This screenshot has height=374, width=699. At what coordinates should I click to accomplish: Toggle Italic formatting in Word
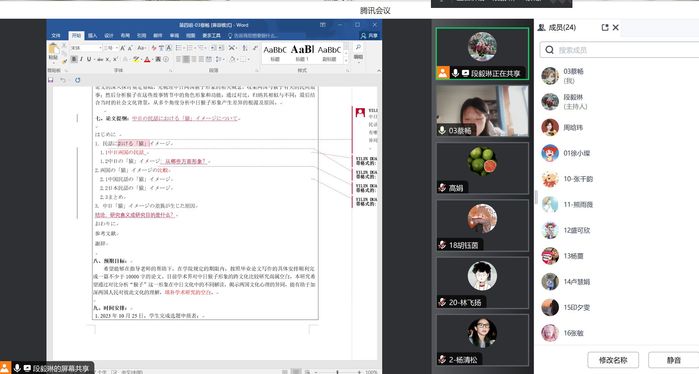tap(81, 59)
